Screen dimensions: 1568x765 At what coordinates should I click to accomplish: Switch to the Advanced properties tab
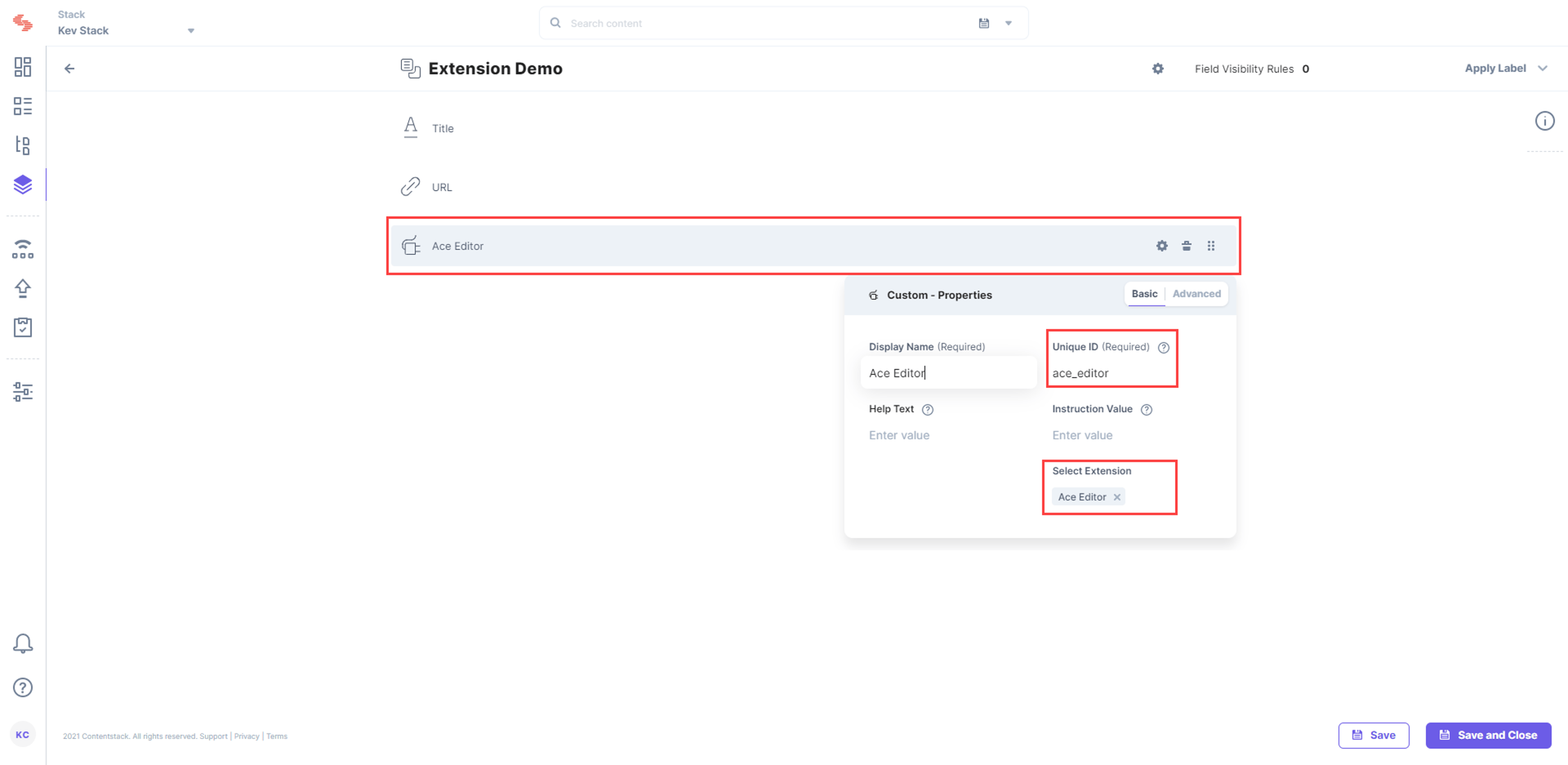[1196, 294]
